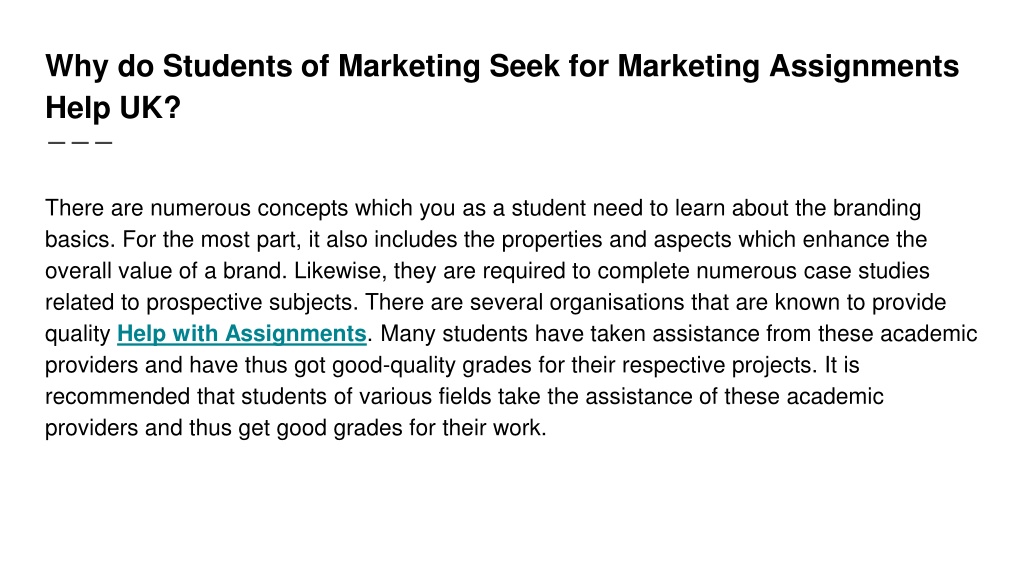Click the slide title starting "Why do Students"
1024x576 pixels.
click(502, 87)
